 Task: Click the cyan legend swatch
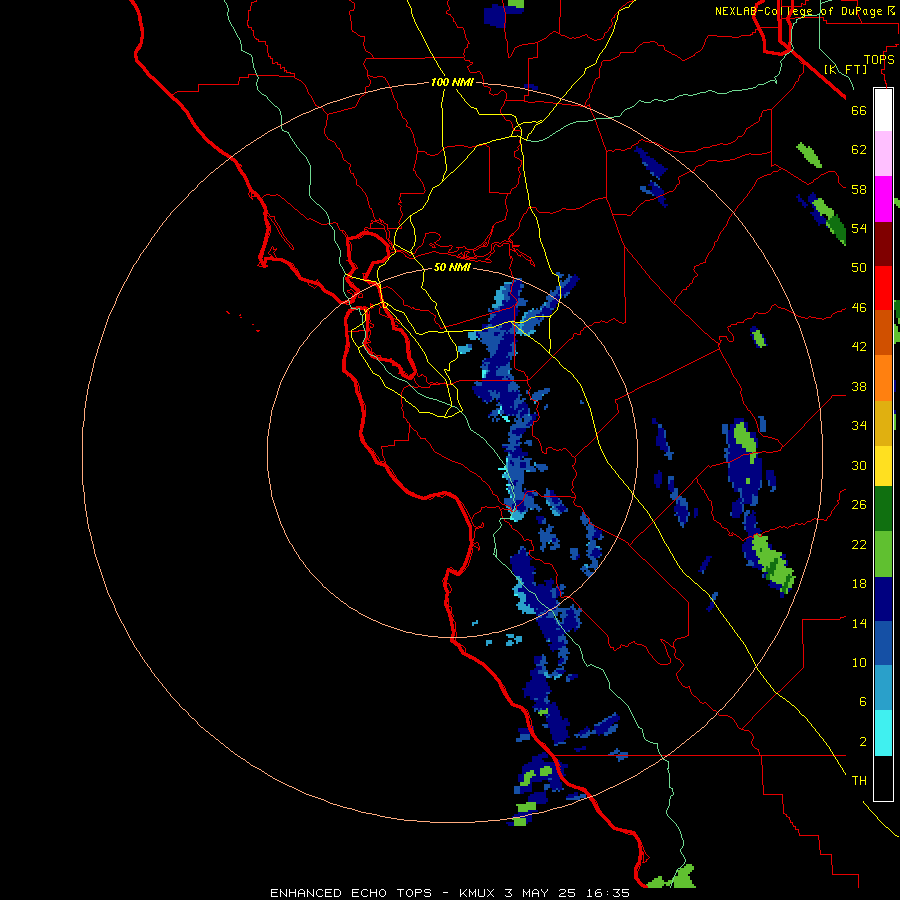tap(883, 733)
